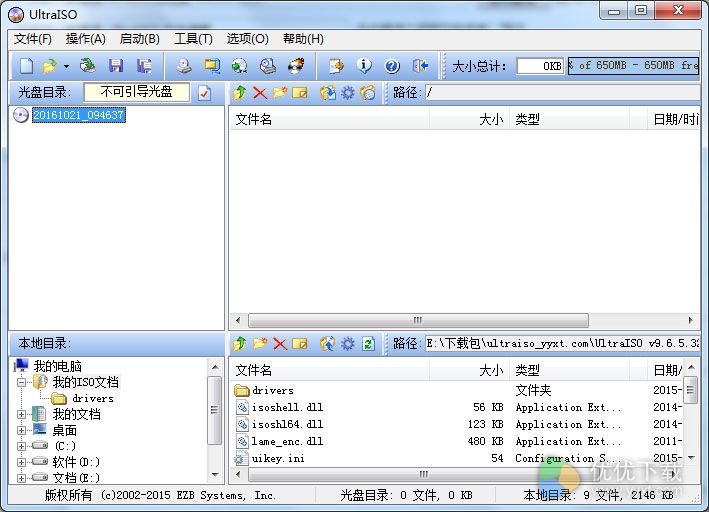
Task: Open an image file with the open-folder icon
Action: pyautogui.click(x=49, y=66)
